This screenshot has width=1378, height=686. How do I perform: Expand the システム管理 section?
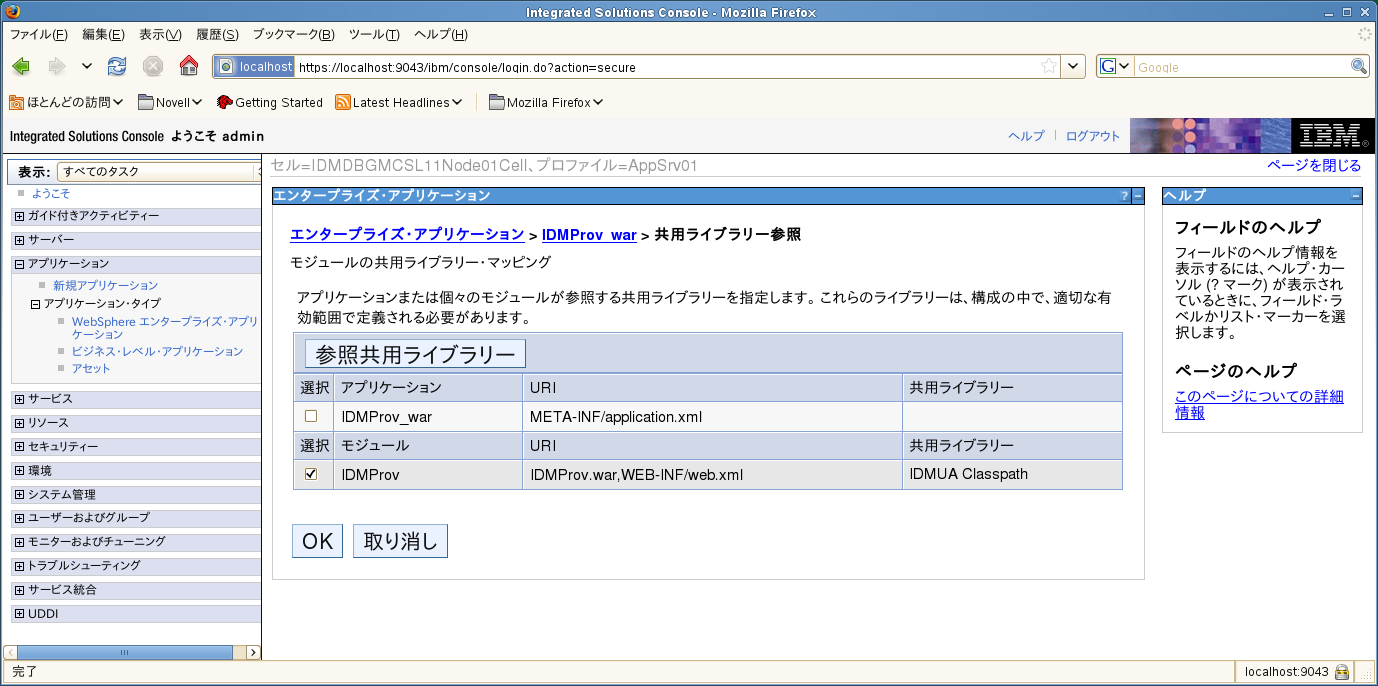pos(19,494)
